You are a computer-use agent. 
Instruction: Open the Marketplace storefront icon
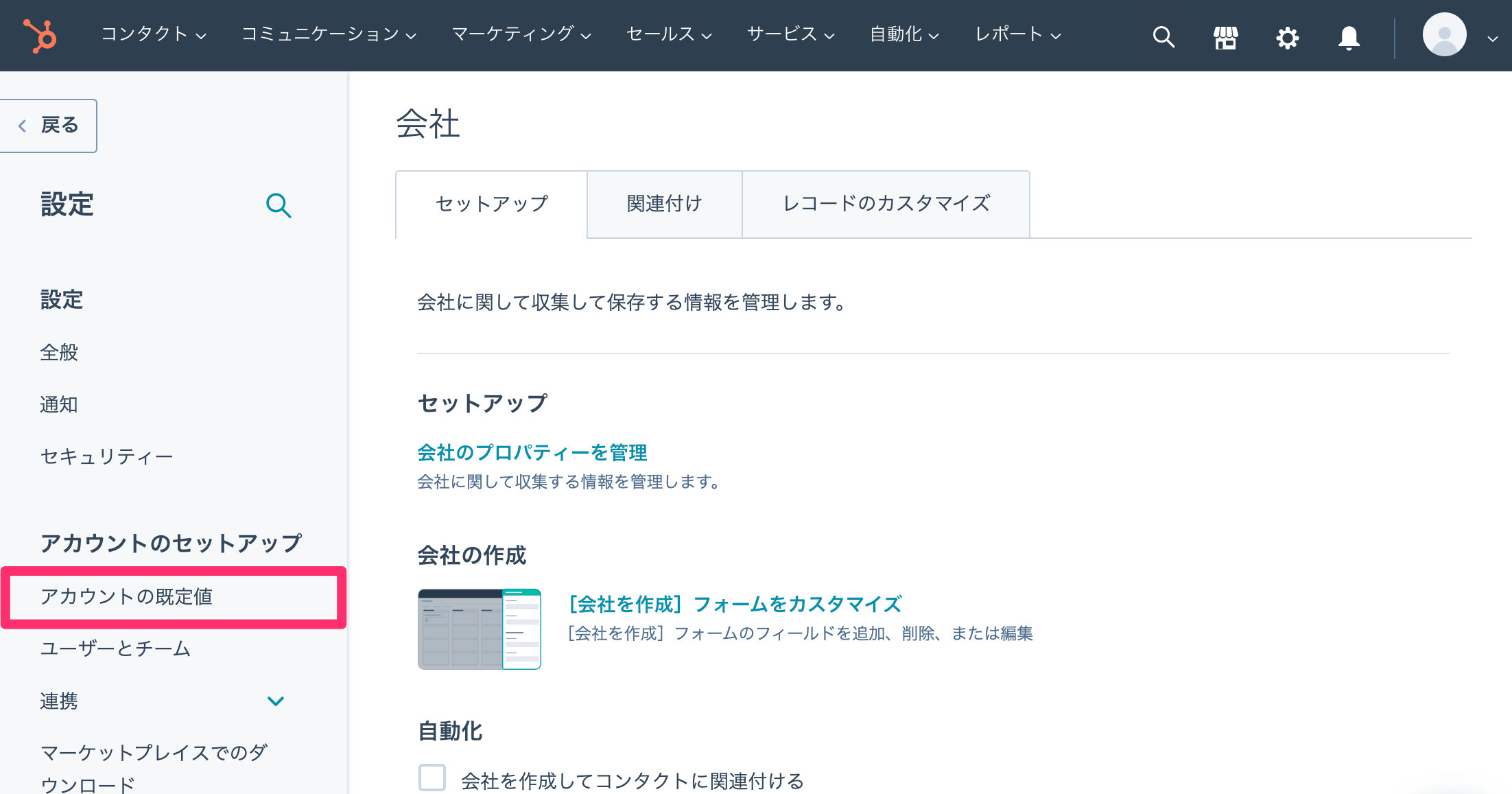pos(1225,37)
